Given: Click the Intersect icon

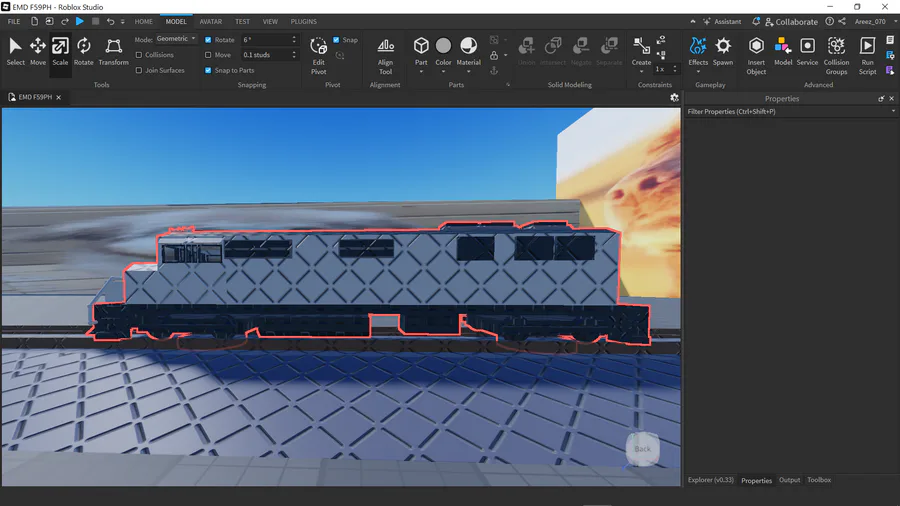Looking at the screenshot, I should pos(553,52).
